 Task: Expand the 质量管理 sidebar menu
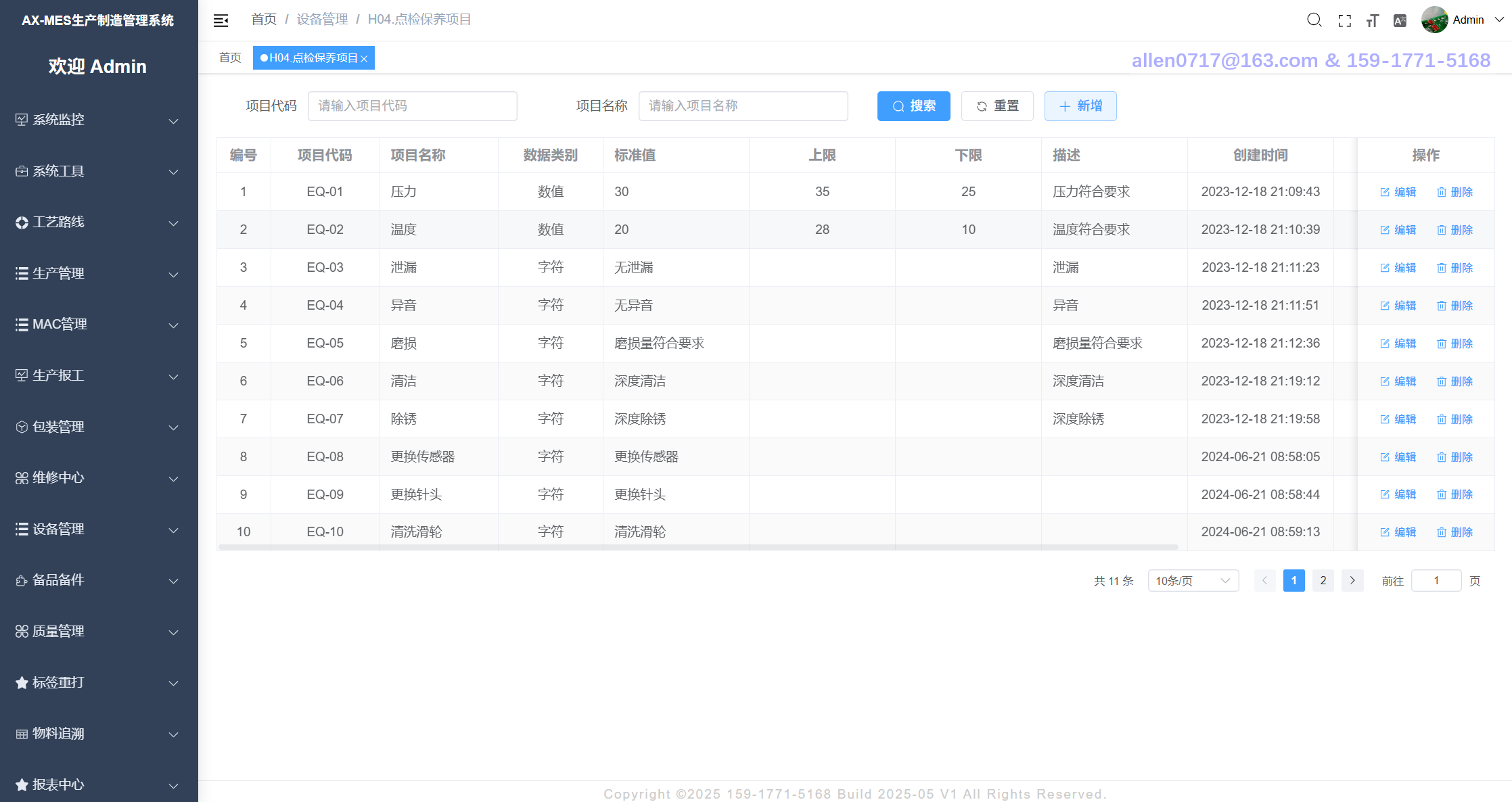[99, 632]
